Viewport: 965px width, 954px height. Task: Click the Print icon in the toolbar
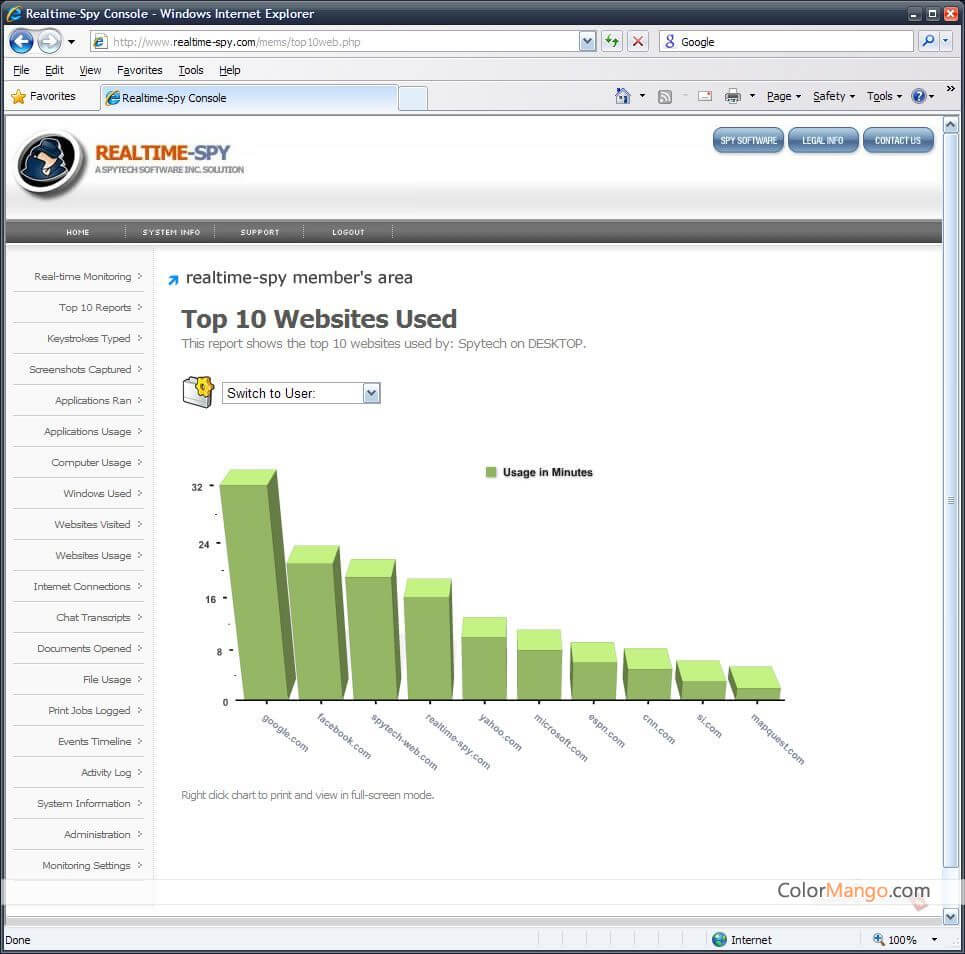point(732,96)
